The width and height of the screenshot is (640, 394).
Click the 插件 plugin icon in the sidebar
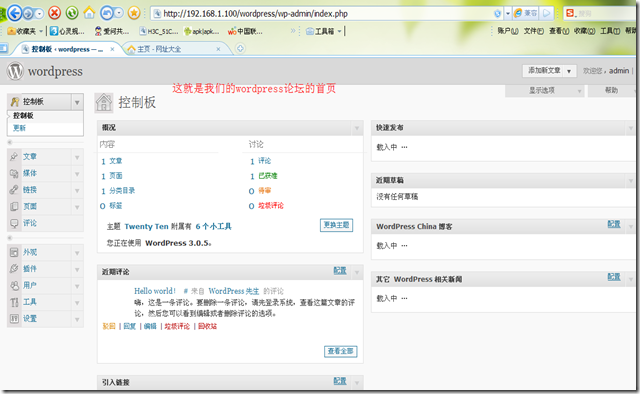(14, 269)
